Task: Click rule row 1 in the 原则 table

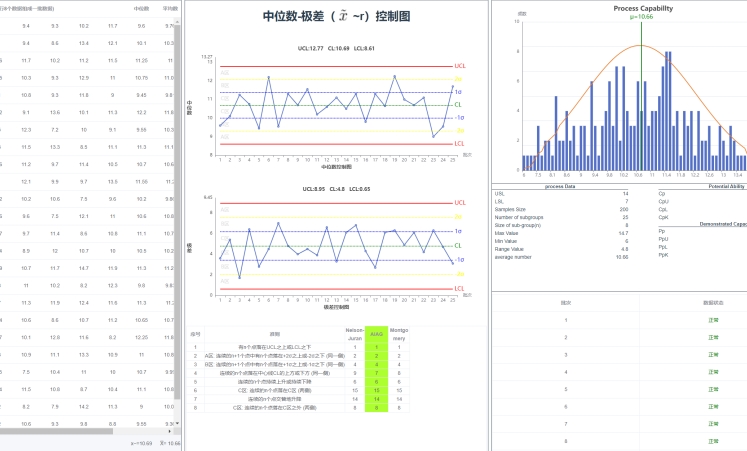Action: point(275,346)
